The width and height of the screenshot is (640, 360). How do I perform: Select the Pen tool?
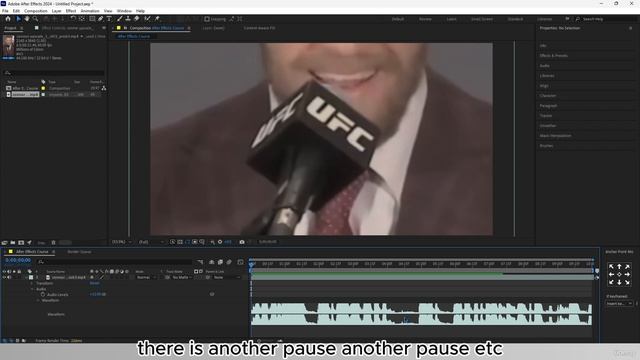pos(100,19)
